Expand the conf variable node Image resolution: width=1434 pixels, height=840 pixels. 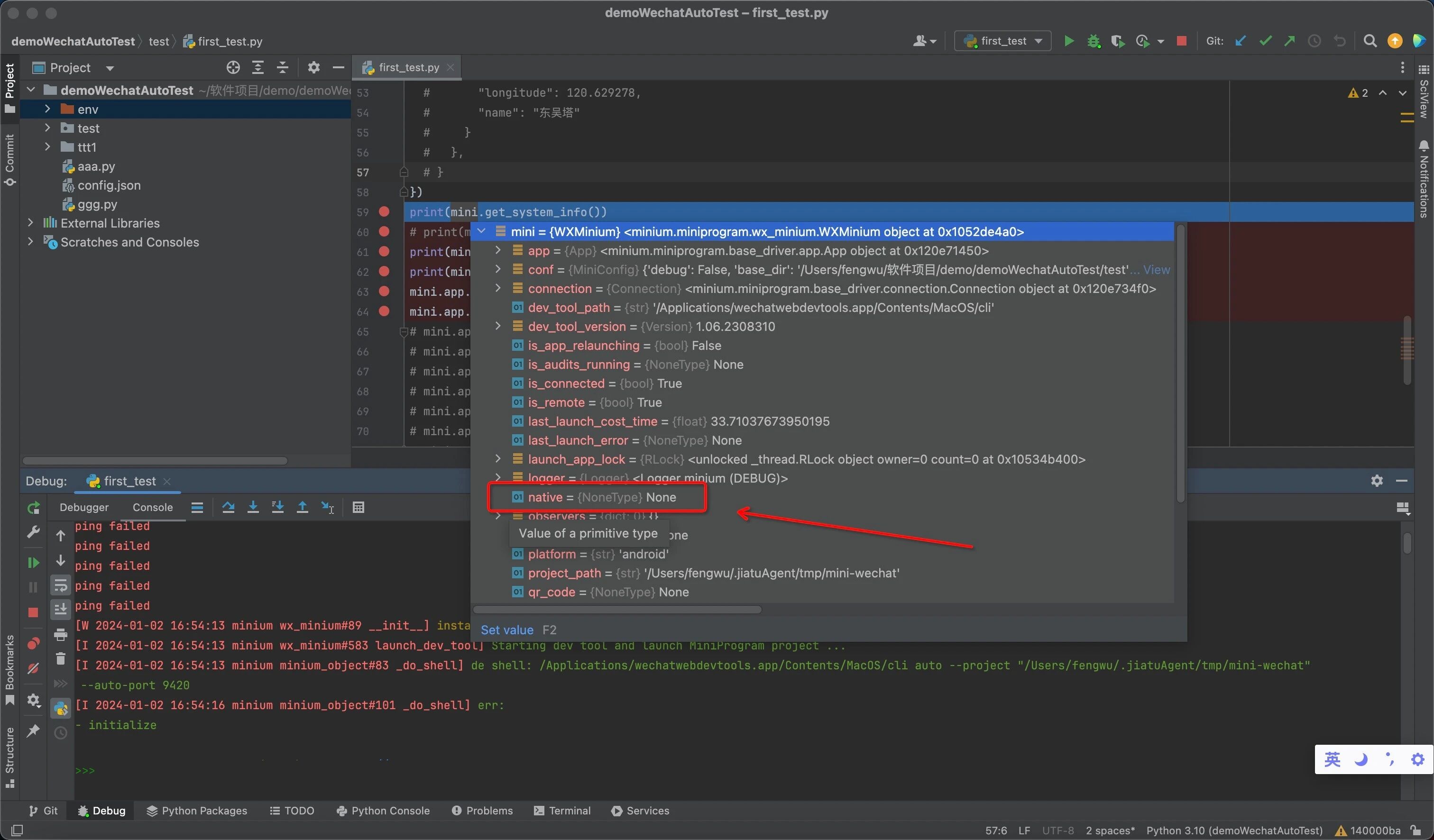click(x=498, y=269)
